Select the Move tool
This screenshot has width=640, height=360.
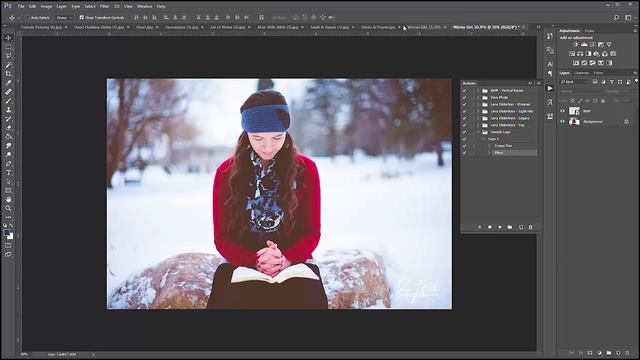pos(8,38)
